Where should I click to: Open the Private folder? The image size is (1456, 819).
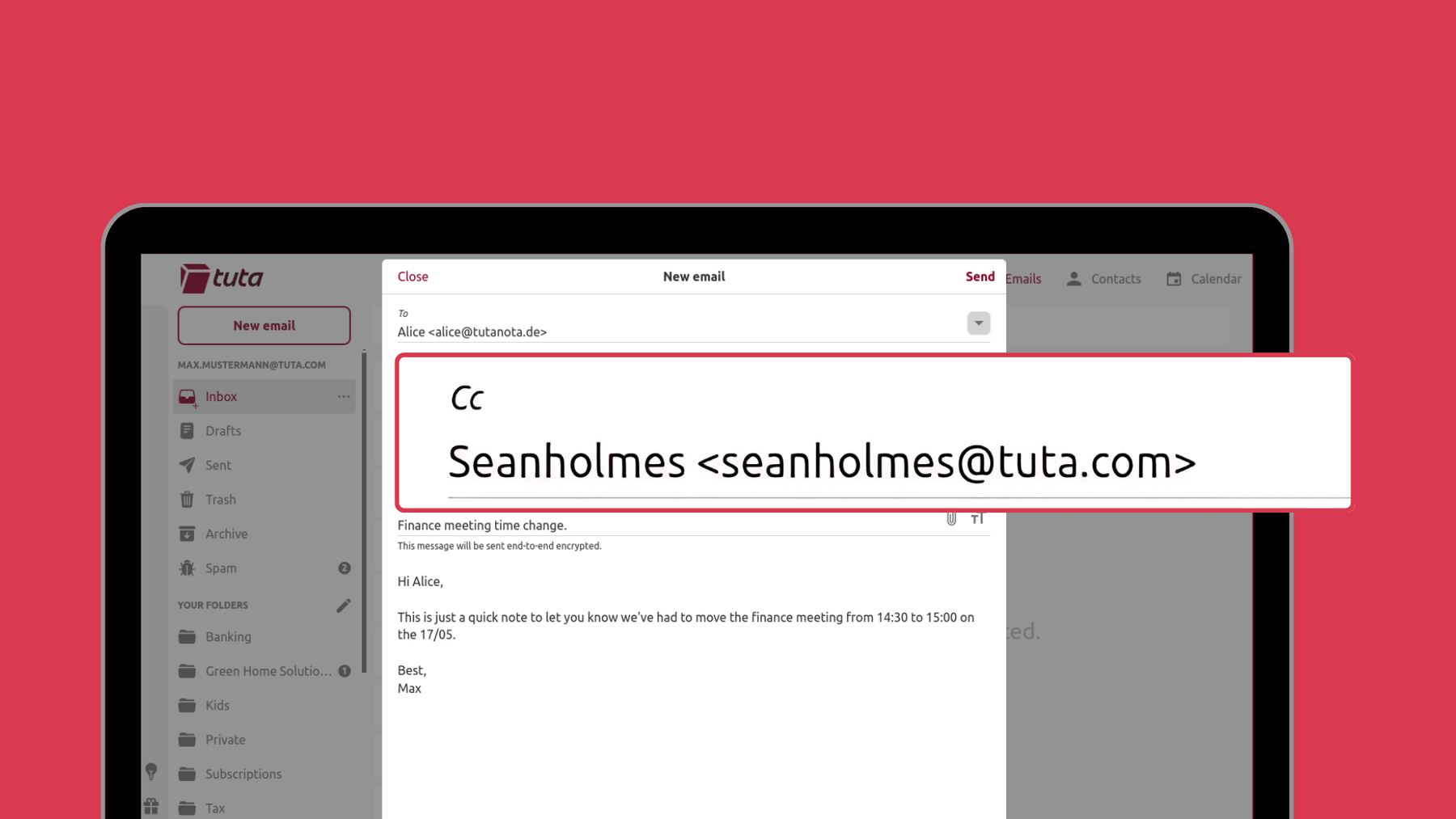click(x=265, y=740)
